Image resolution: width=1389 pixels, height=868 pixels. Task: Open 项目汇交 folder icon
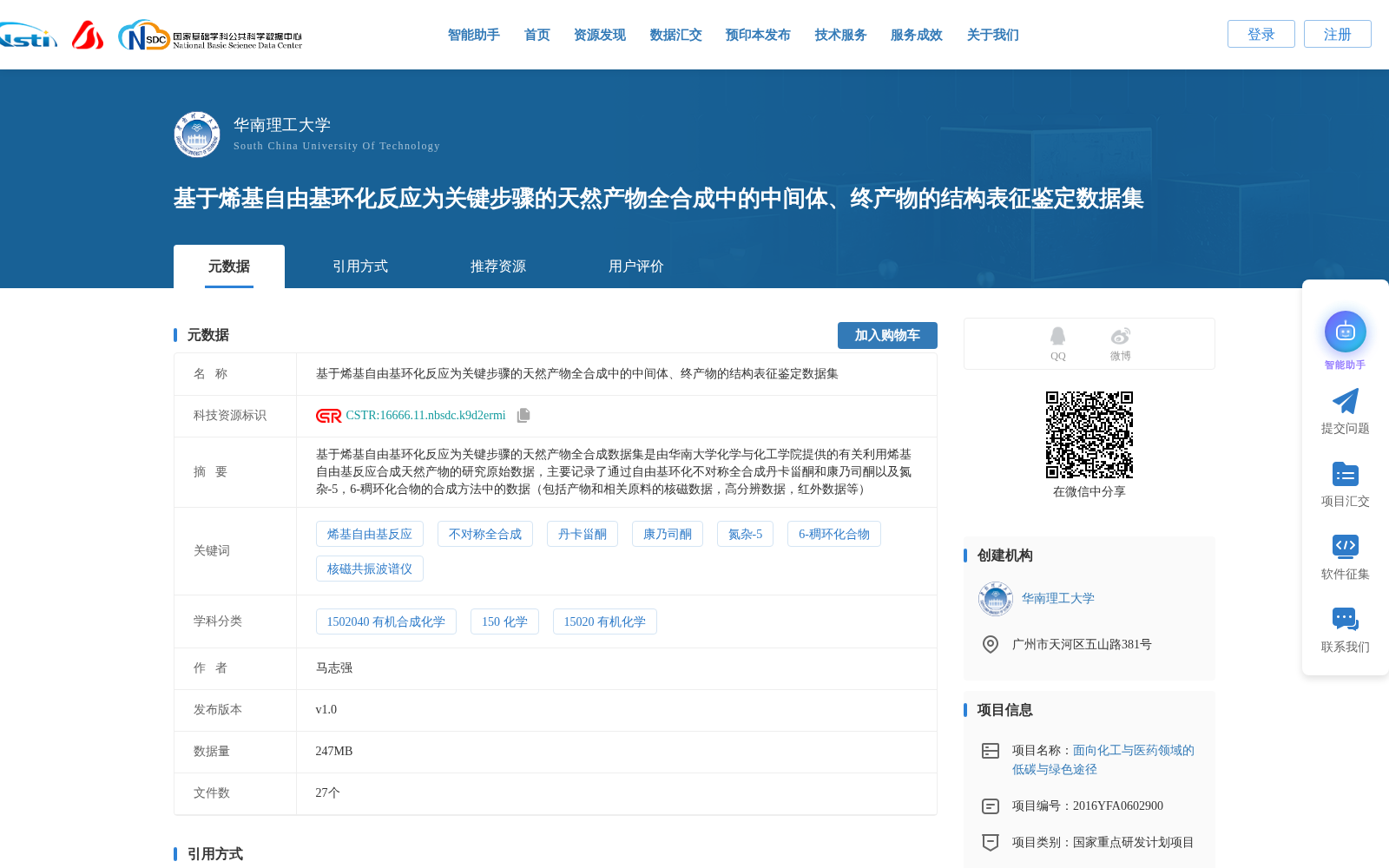(x=1345, y=474)
